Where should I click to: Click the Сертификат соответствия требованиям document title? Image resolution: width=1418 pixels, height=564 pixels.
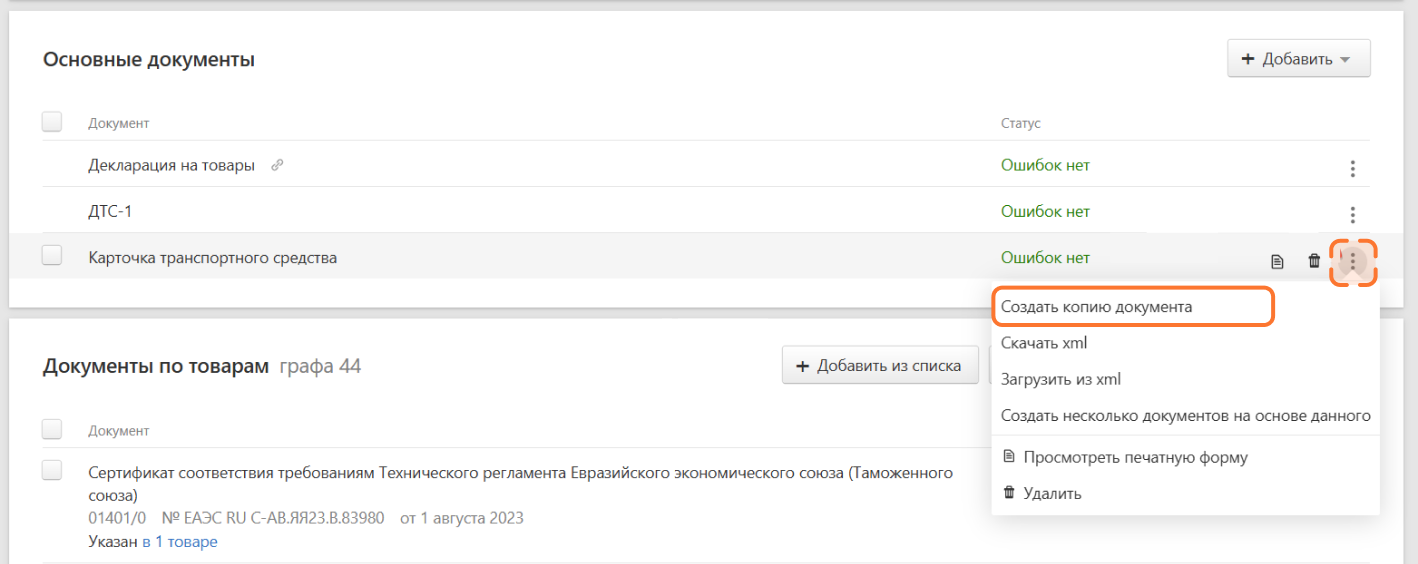(x=521, y=483)
